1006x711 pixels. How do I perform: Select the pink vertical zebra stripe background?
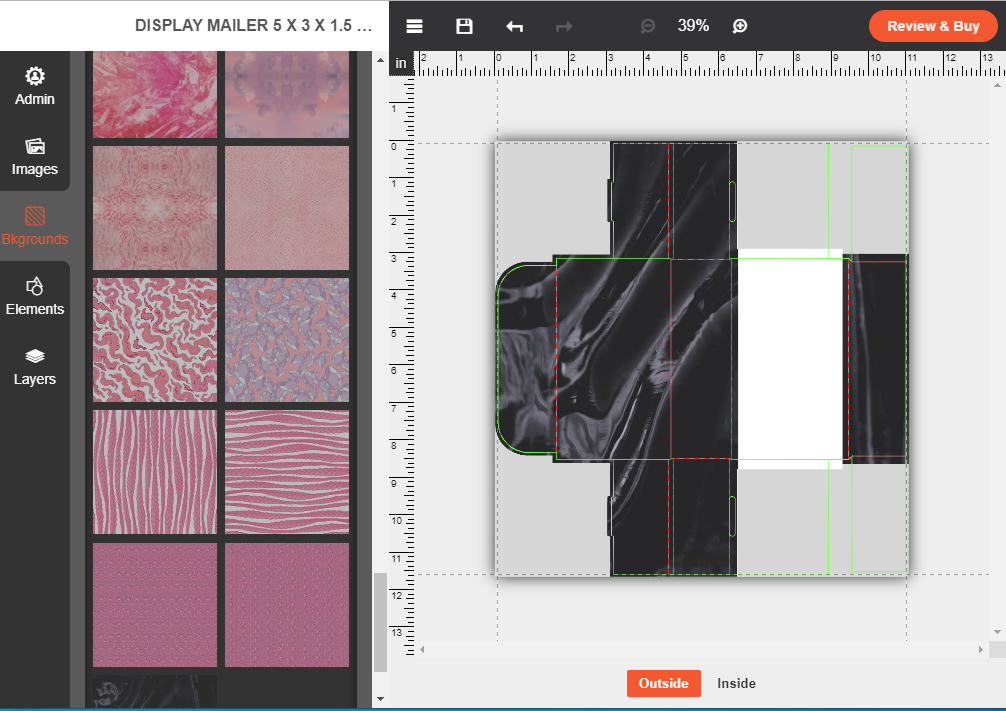155,472
